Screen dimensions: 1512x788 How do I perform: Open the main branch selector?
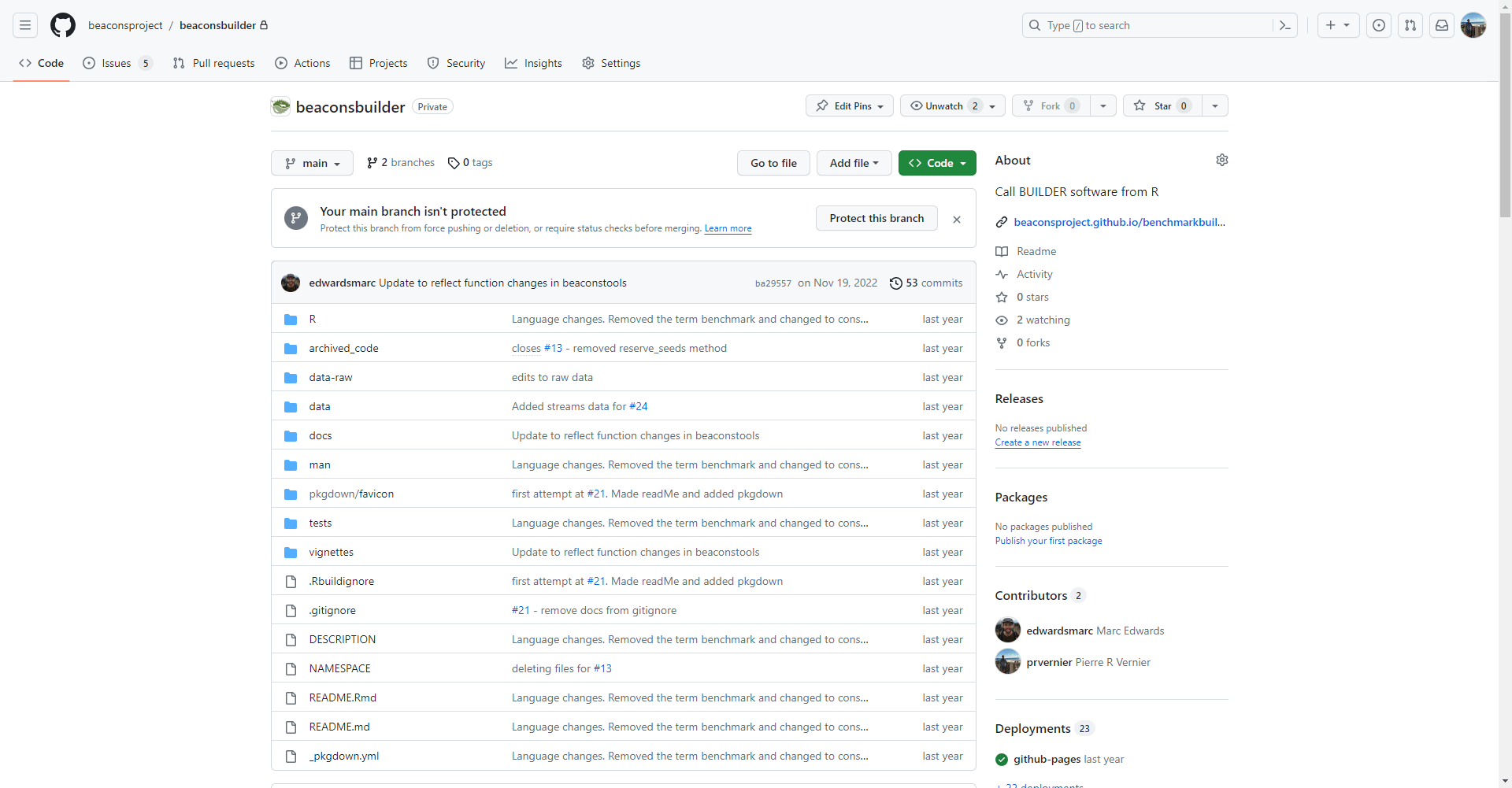click(x=312, y=163)
